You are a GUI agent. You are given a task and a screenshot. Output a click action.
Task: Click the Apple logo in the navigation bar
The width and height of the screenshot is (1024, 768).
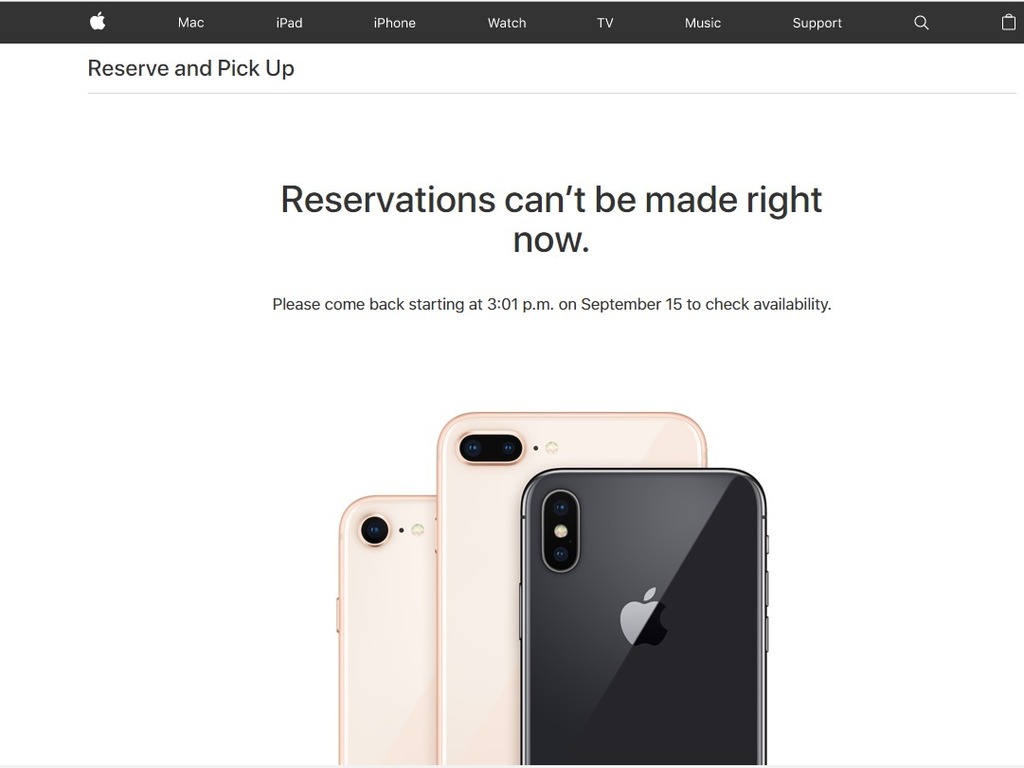pyautogui.click(x=97, y=22)
